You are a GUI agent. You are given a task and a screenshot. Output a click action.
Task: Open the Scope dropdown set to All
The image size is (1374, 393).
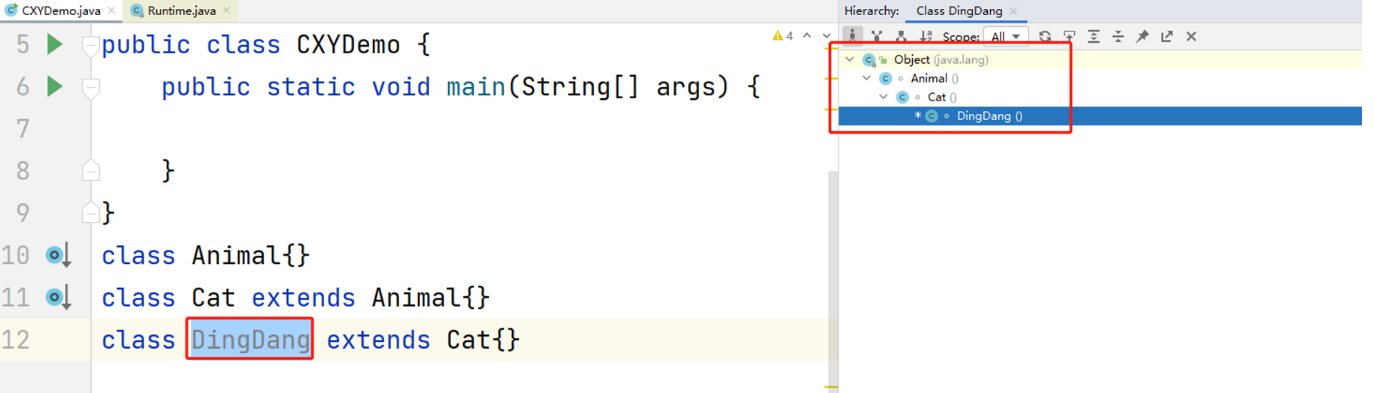[1005, 36]
